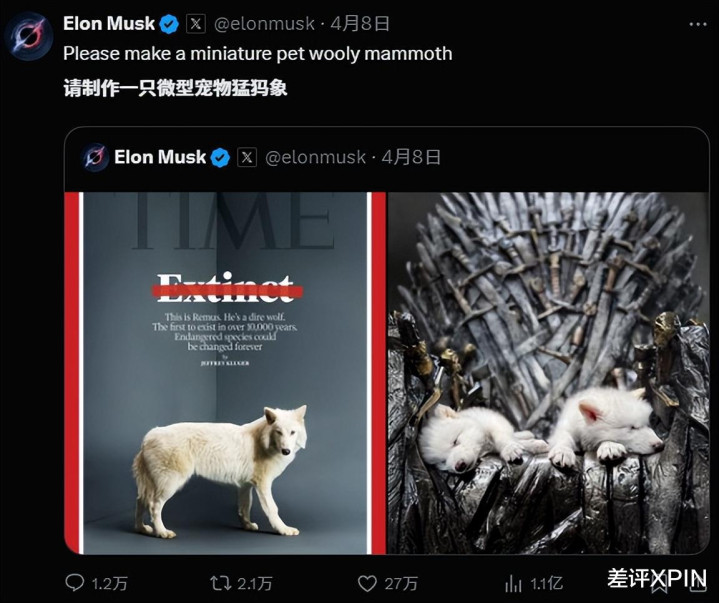Click the Elon Musk display name in main post
The image size is (719, 603).
[109, 23]
